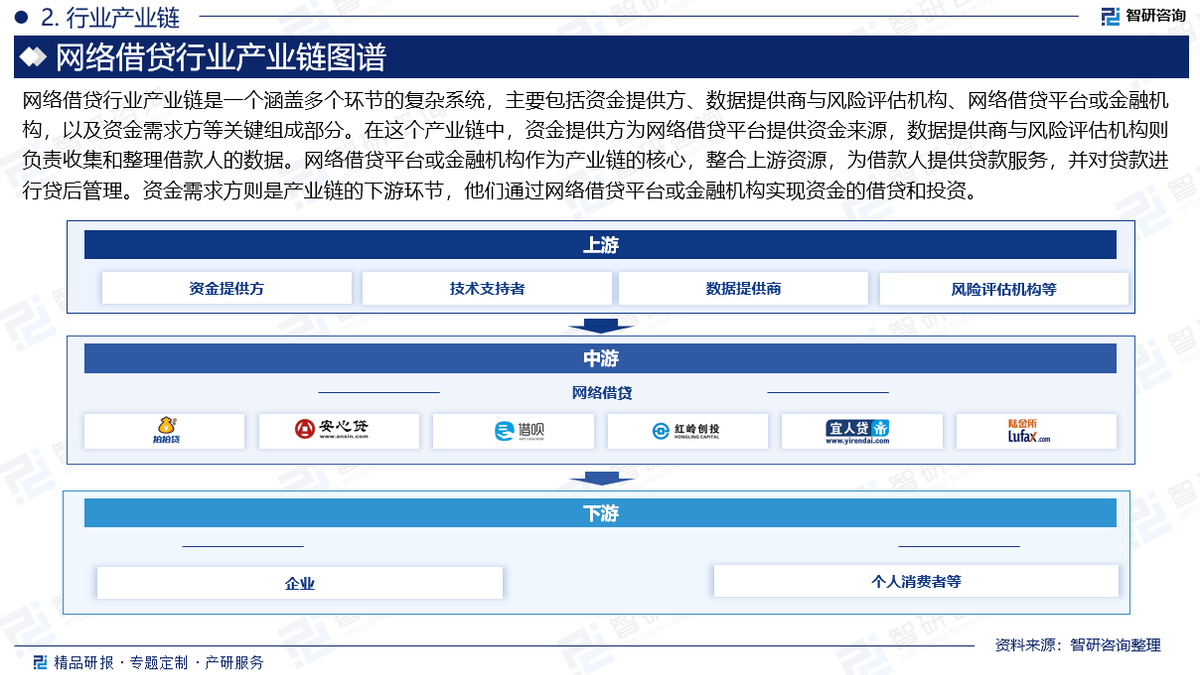Click footer text 精品研报 · 专题定制 · 产研服务

(x=159, y=662)
